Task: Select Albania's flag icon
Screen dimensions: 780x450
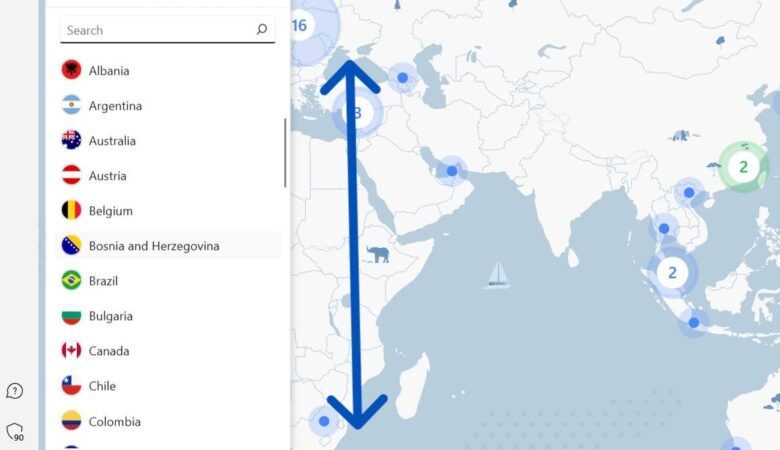Action: 71,70
